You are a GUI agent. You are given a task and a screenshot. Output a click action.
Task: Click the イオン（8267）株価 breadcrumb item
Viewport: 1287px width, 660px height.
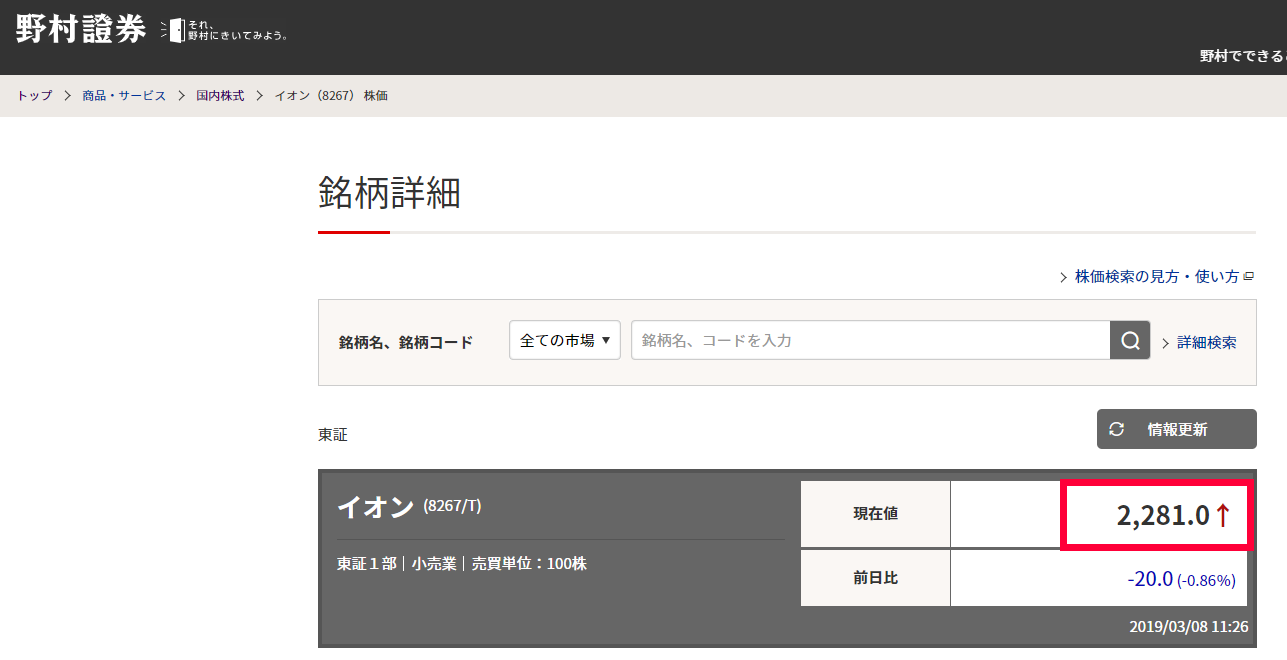click(331, 96)
